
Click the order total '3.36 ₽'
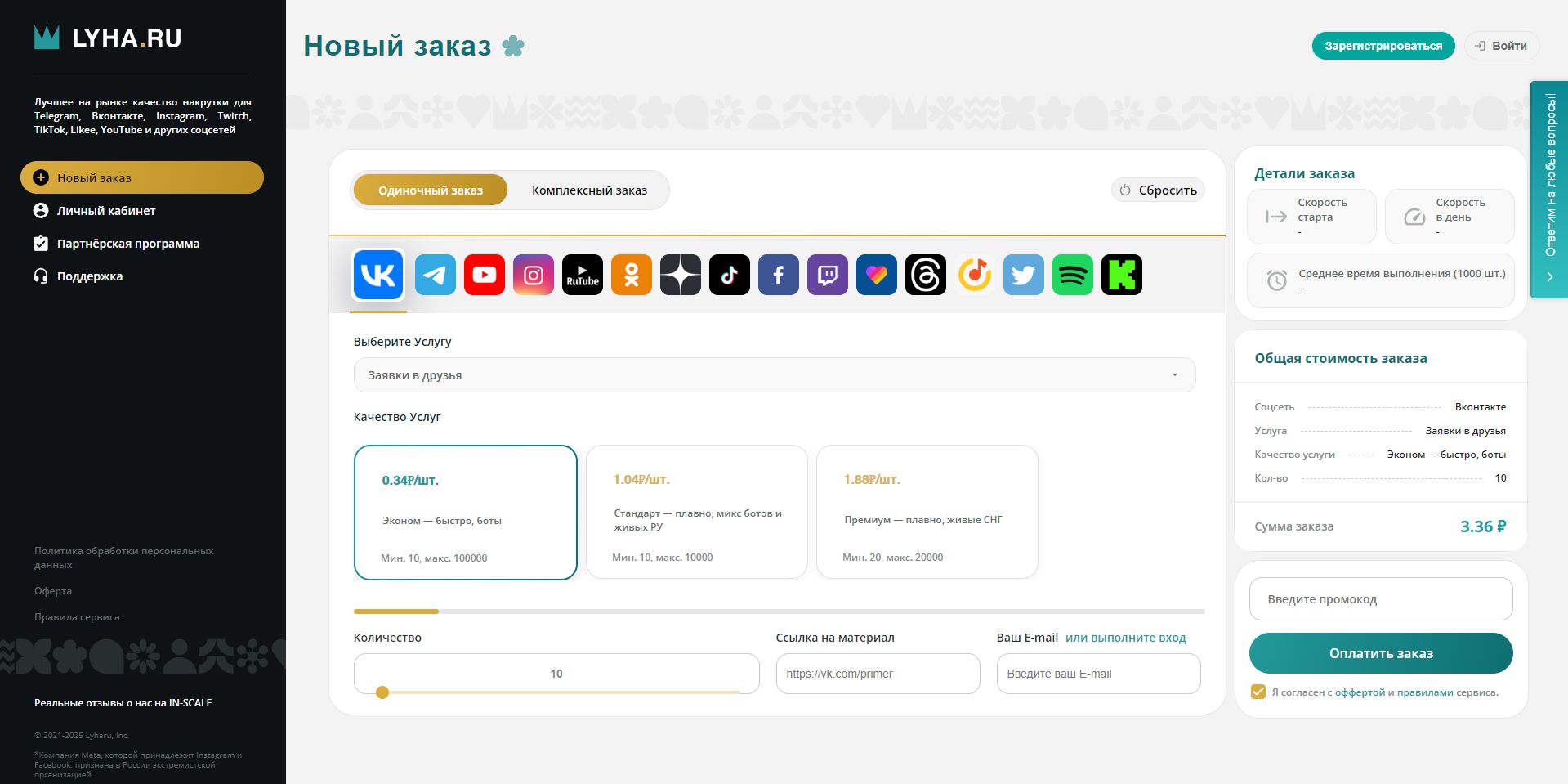point(1483,526)
